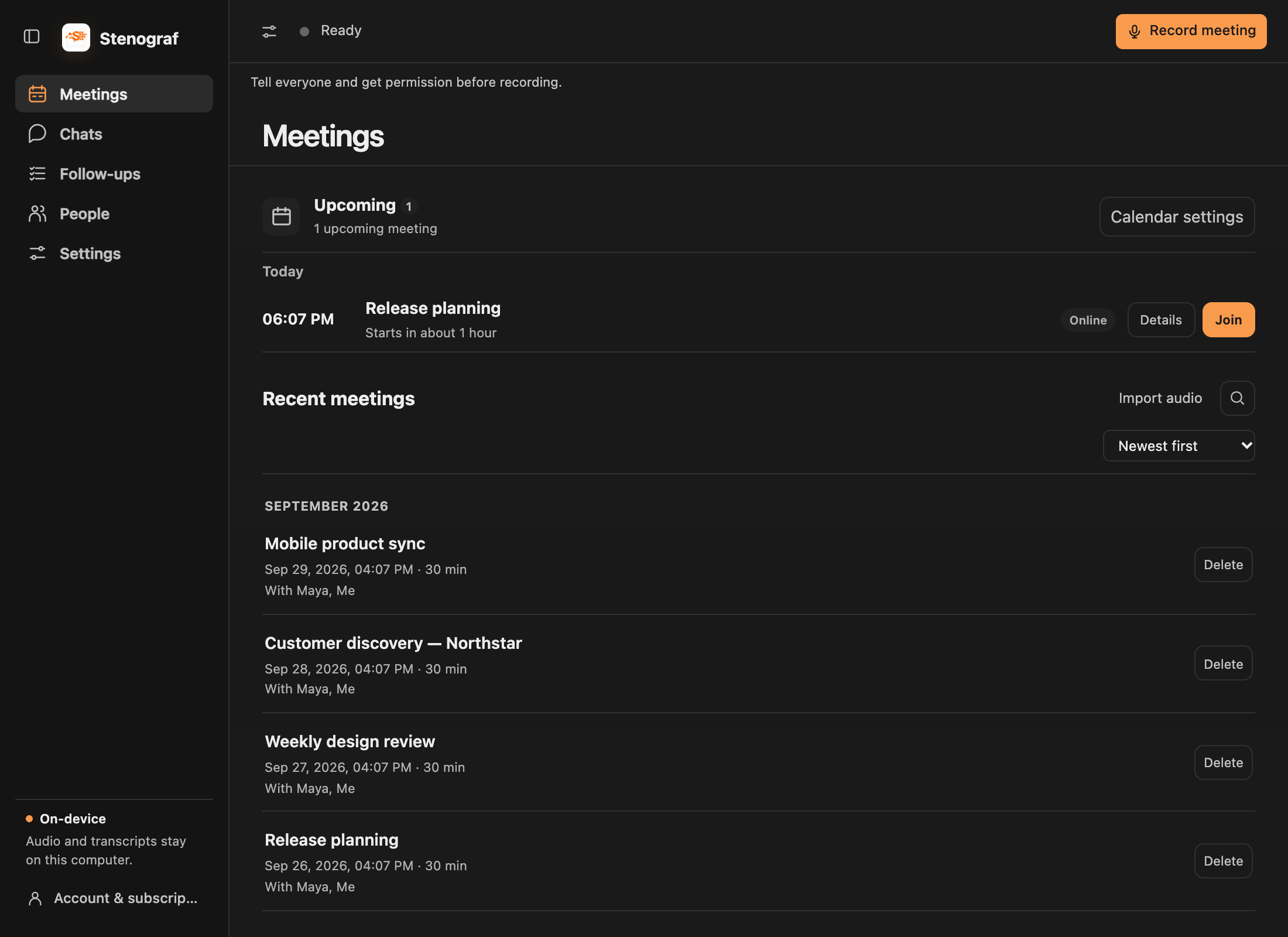Viewport: 1288px width, 937px height.
Task: Open the People section
Action: tap(114, 213)
